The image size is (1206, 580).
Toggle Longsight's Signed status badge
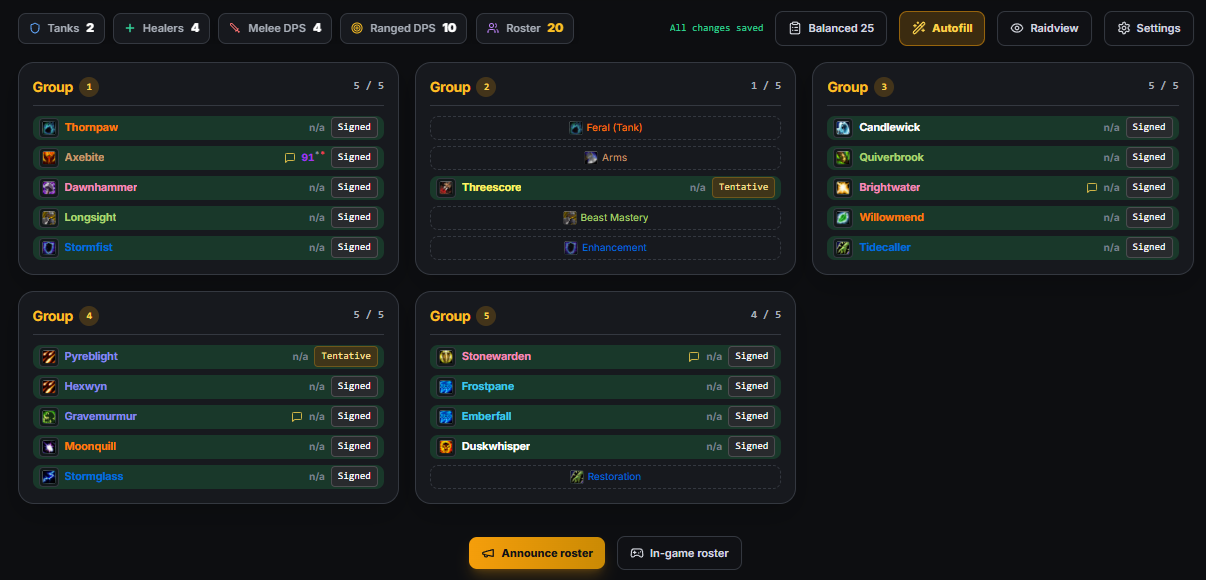(354, 218)
